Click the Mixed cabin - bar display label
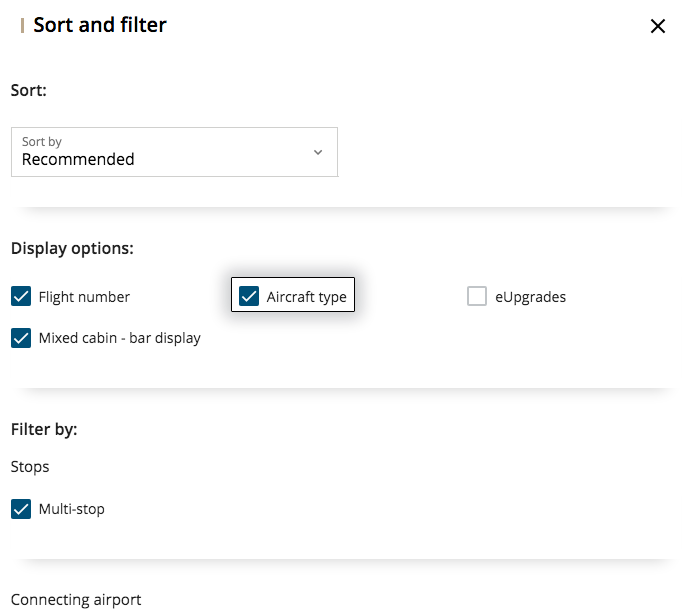 click(x=120, y=338)
